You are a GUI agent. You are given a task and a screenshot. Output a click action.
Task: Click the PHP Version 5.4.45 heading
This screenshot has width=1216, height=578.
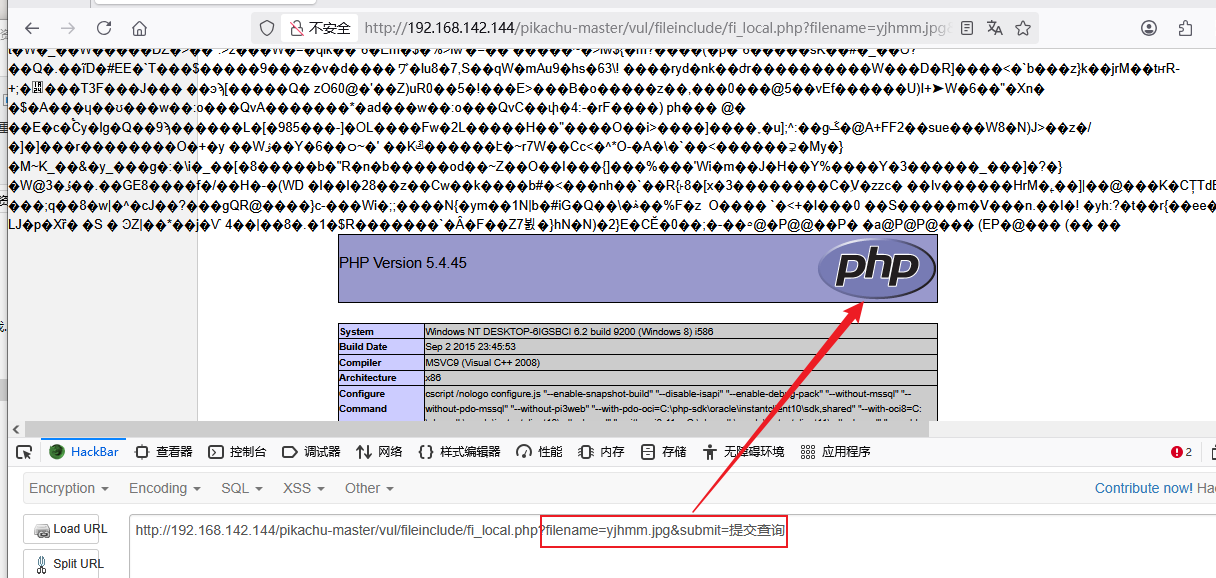pyautogui.click(x=403, y=264)
